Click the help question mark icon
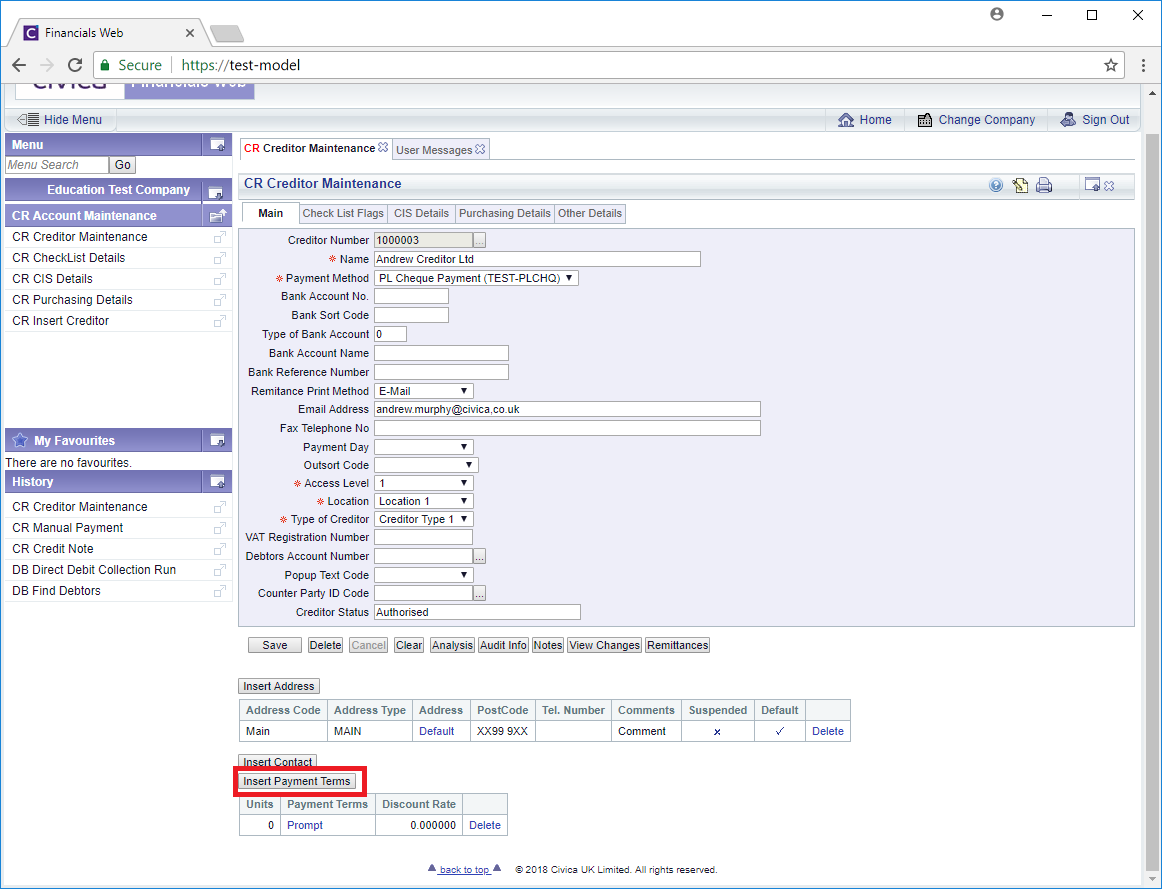The height and width of the screenshot is (889, 1162). [996, 185]
